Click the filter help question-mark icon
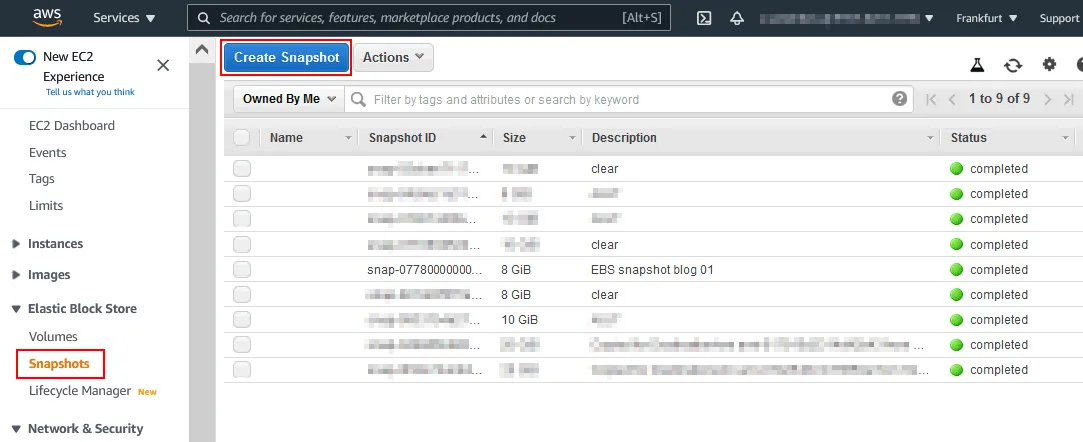This screenshot has width=1083, height=442. tap(900, 99)
